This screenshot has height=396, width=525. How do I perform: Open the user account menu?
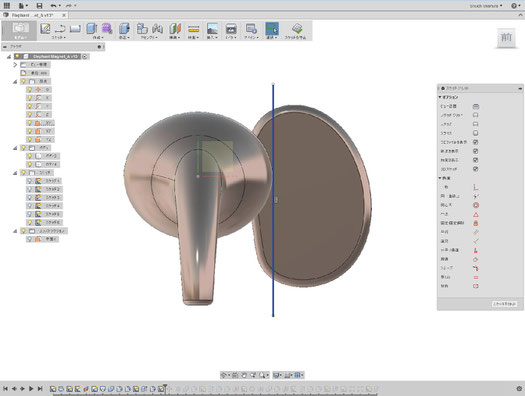[486, 6]
